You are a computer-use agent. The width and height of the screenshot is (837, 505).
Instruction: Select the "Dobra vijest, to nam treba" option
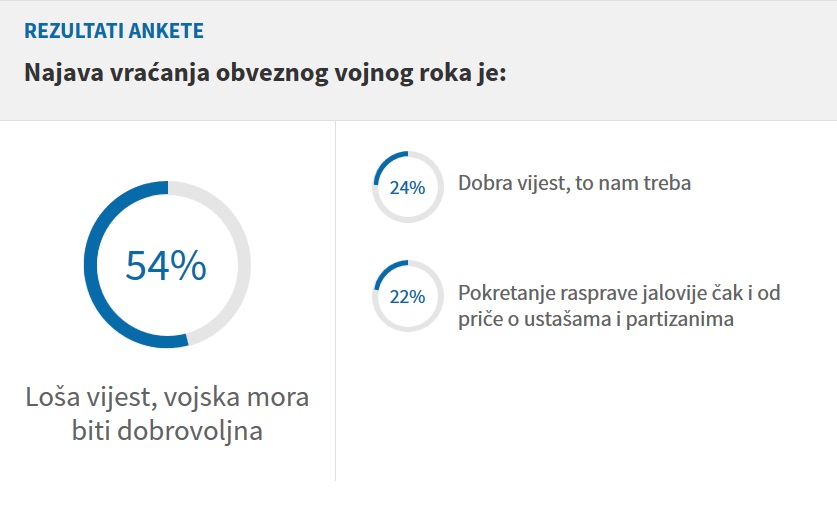point(575,185)
